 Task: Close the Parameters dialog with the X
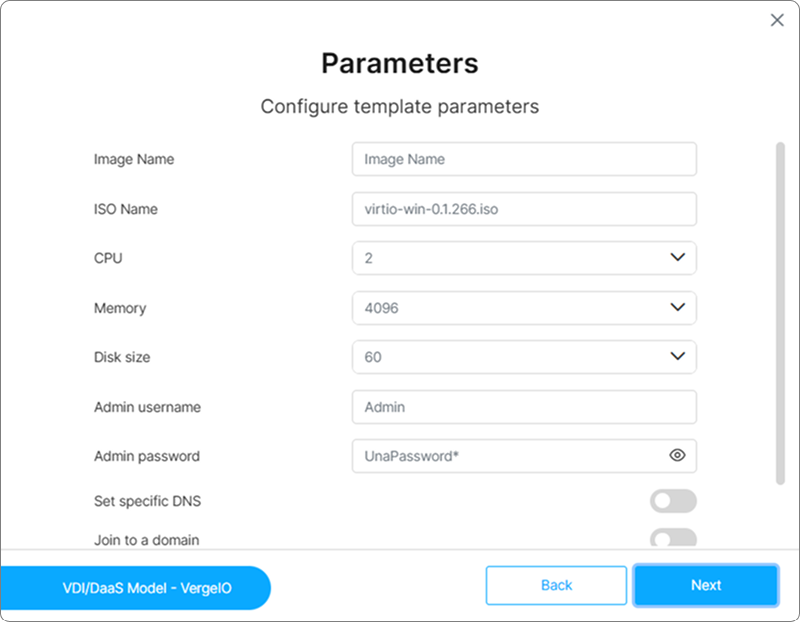click(x=777, y=20)
